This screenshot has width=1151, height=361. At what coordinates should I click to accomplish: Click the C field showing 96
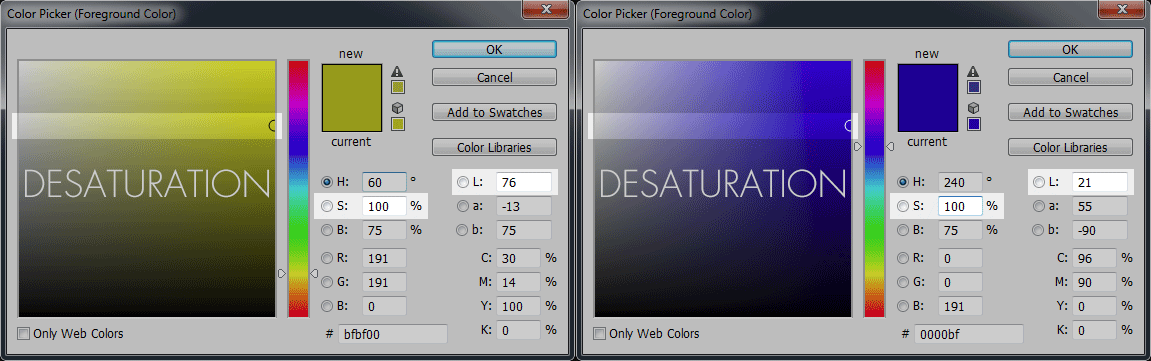pyautogui.click(x=1094, y=258)
